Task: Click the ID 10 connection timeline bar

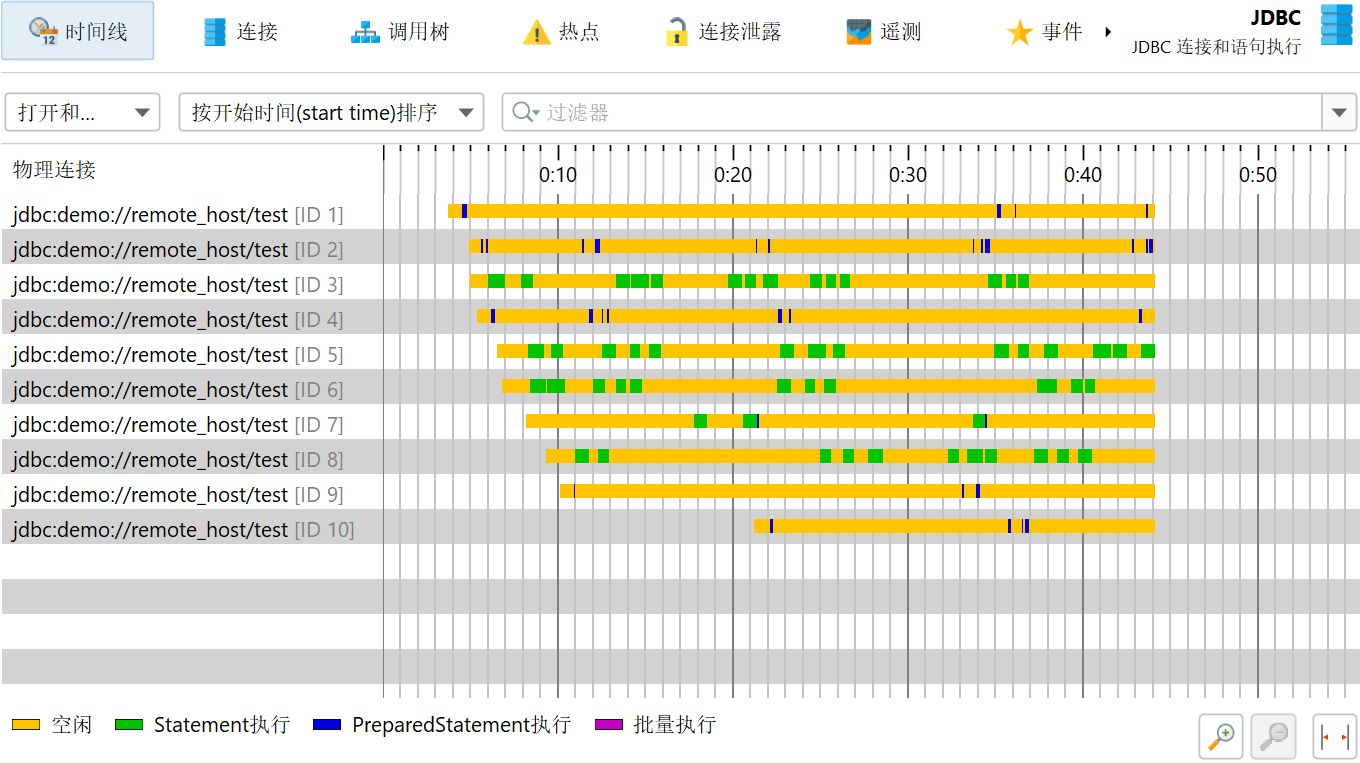Action: [x=954, y=526]
